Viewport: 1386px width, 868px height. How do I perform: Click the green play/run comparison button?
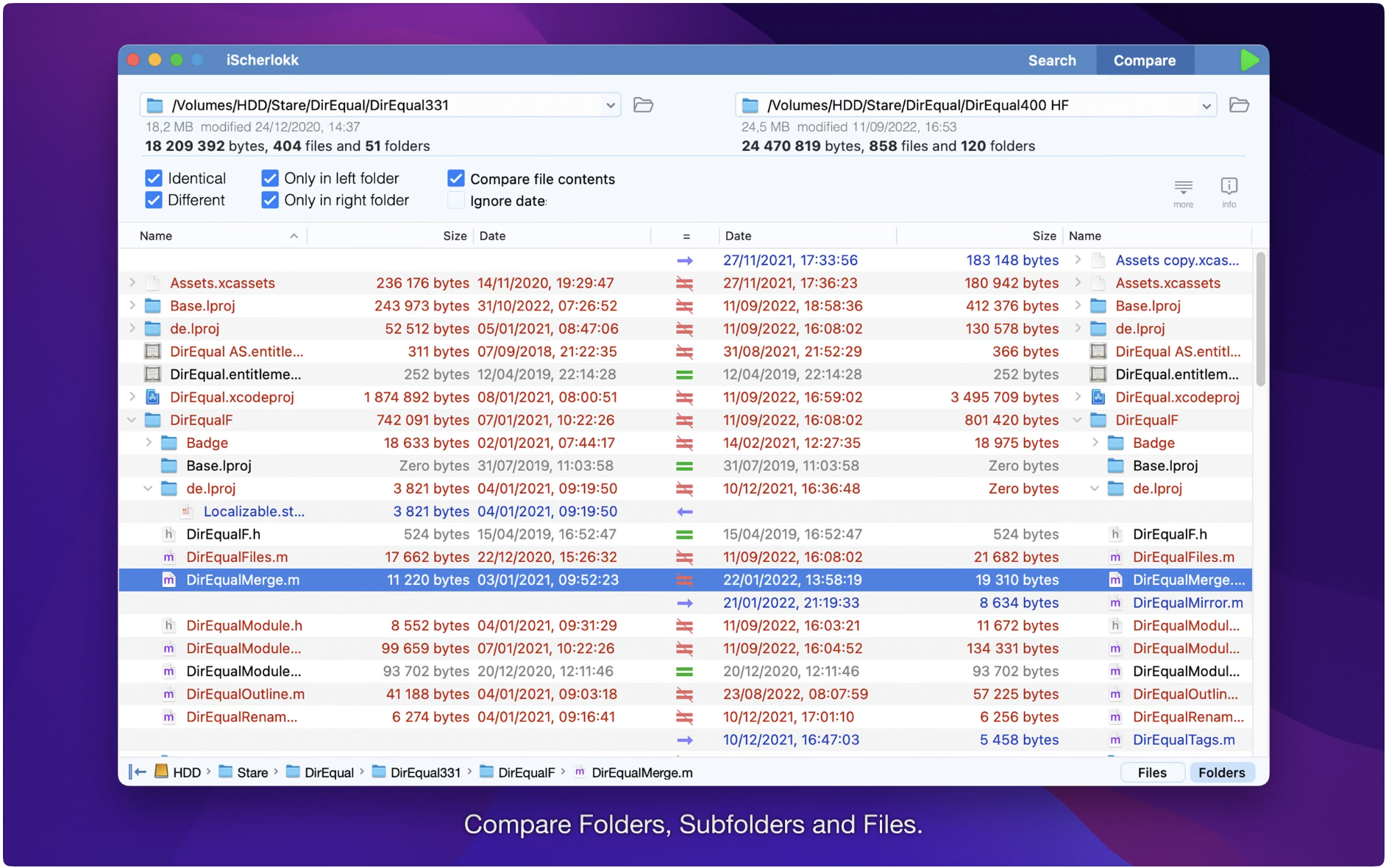[x=1248, y=60]
